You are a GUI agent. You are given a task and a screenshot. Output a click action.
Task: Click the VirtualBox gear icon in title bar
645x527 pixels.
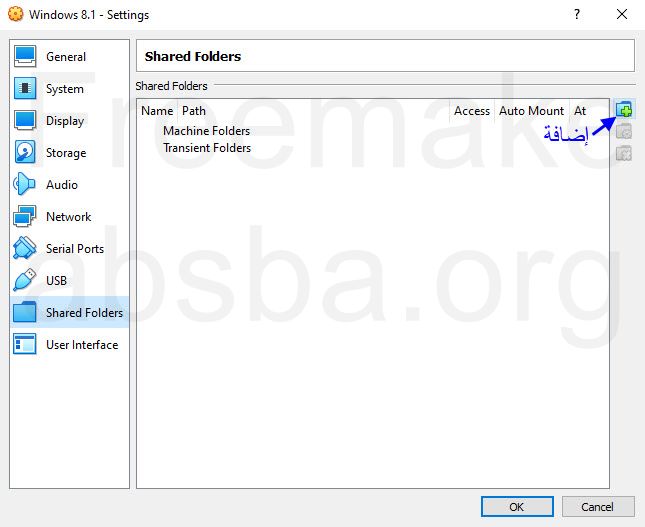tap(16, 14)
